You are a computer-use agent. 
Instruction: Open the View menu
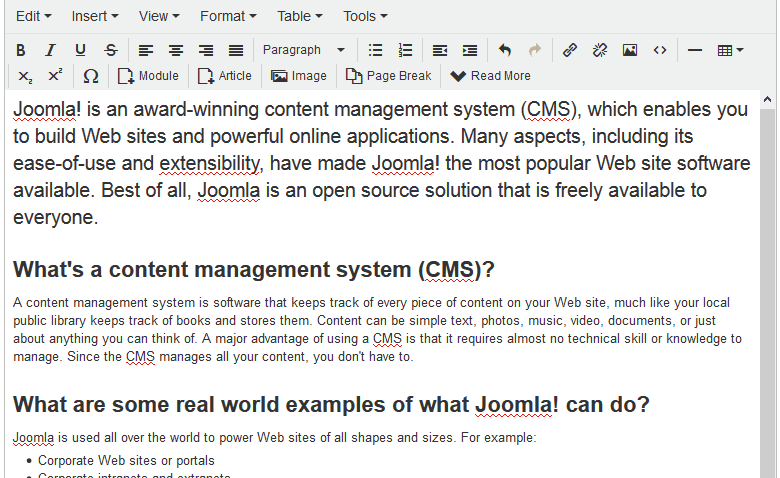click(159, 16)
